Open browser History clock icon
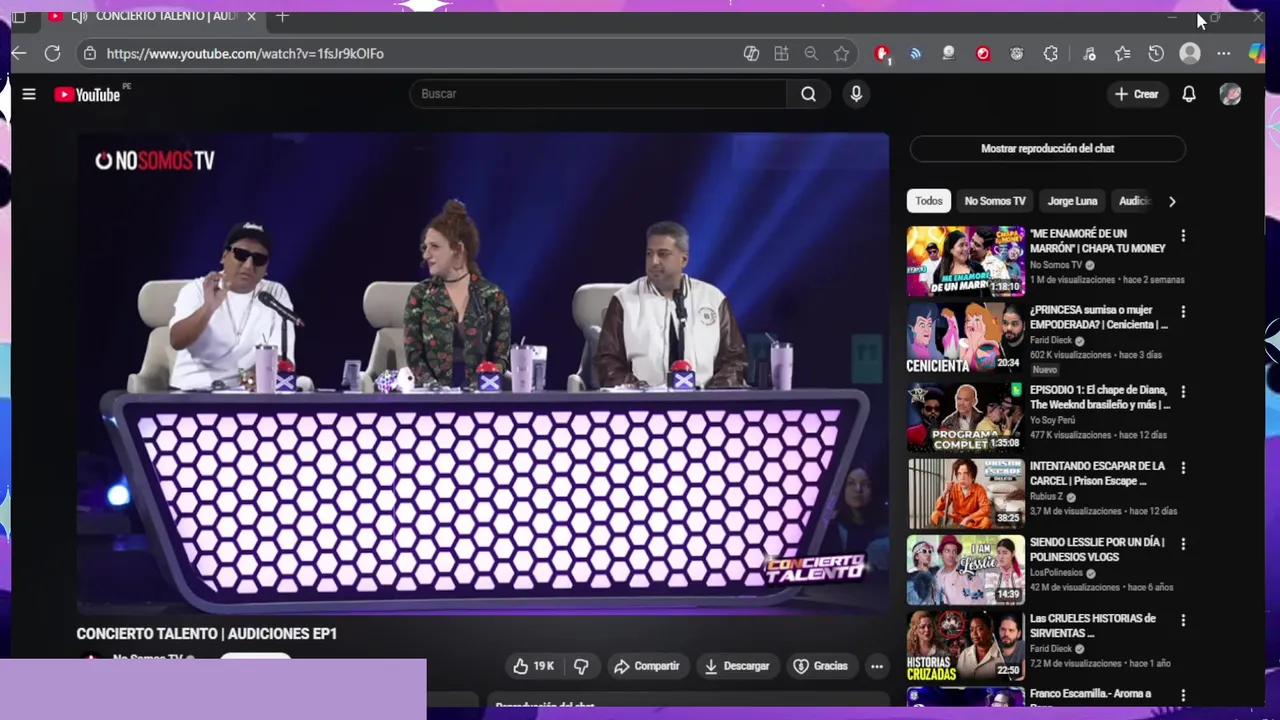1280x720 pixels. click(x=1156, y=54)
